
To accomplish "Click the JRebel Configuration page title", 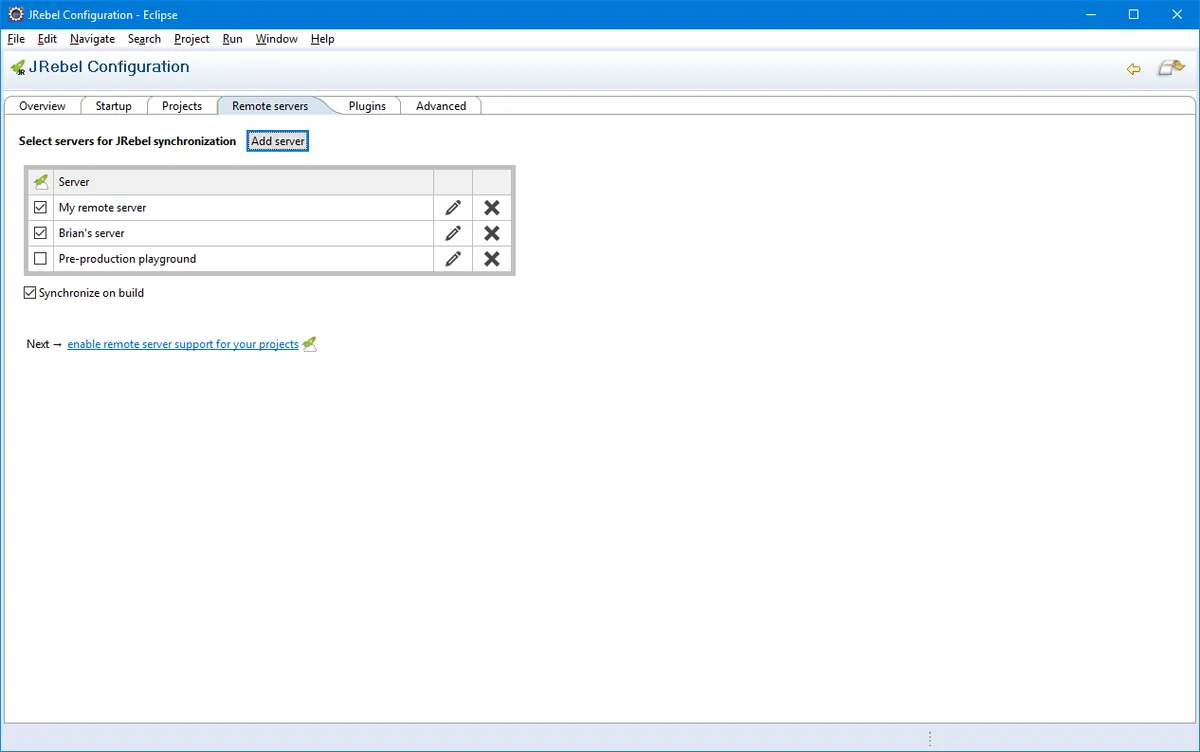I will coord(109,67).
